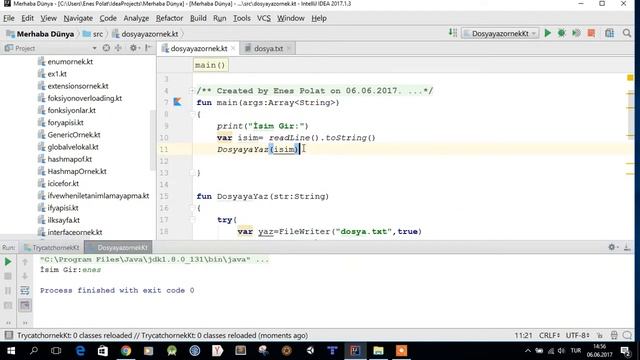Open the Refactor menu
640x360 pixels.
click(x=169, y=18)
